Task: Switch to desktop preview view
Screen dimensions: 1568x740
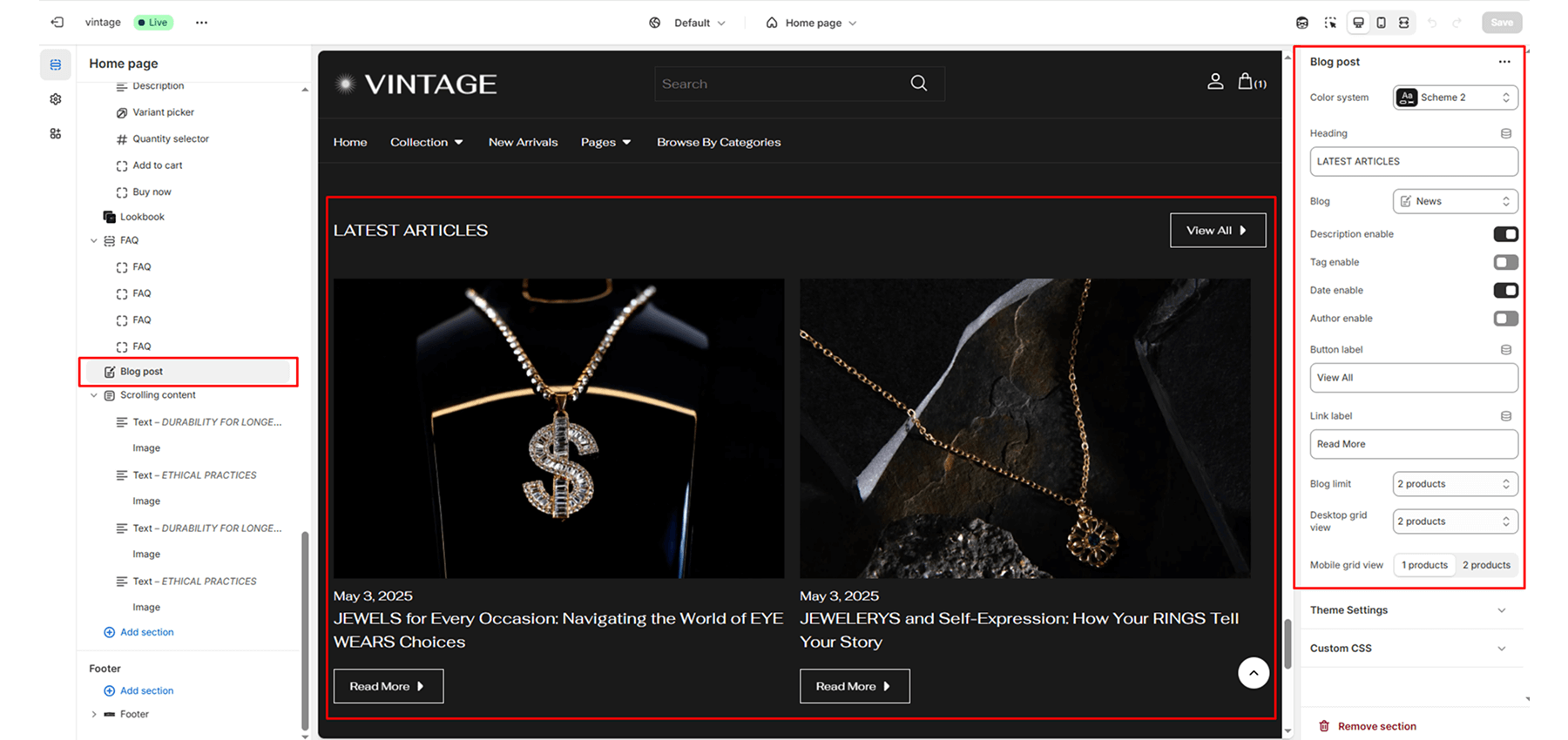Action: (1358, 23)
